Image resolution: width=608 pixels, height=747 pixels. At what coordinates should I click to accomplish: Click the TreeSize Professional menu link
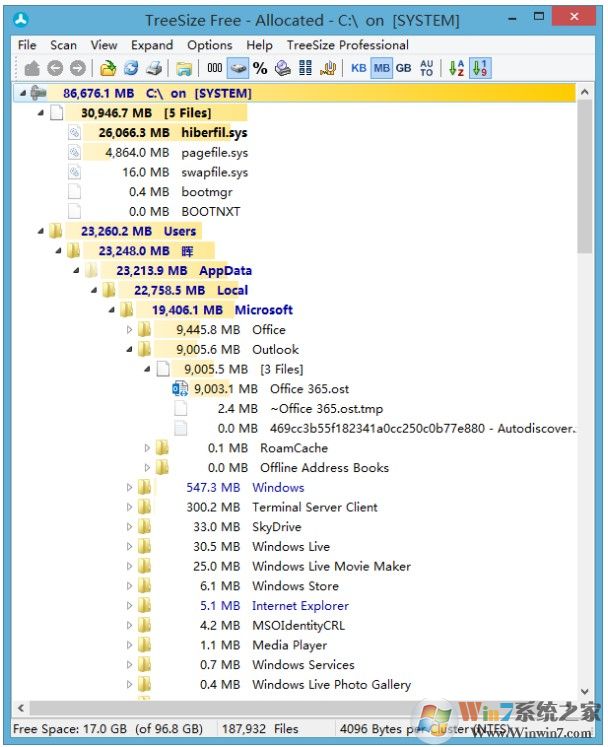tap(347, 45)
